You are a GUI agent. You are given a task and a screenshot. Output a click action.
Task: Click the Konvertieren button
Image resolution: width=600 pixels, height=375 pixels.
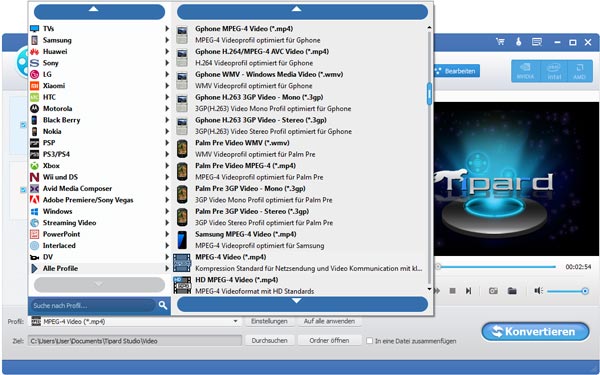point(535,332)
